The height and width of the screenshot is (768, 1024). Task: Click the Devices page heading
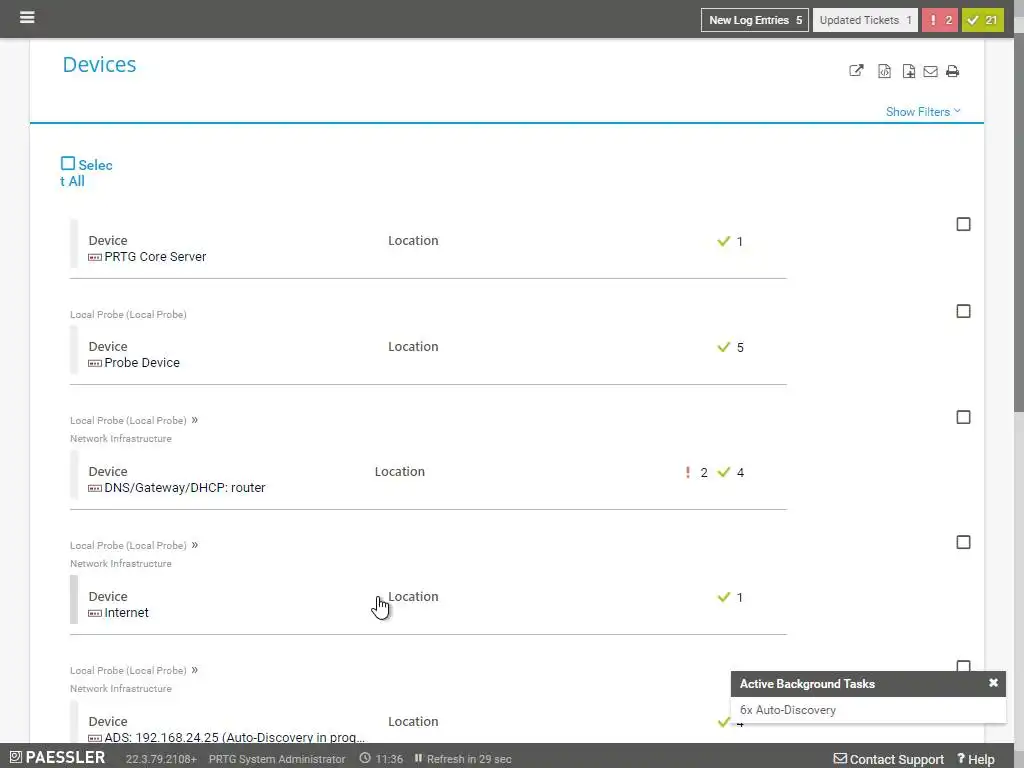(x=99, y=65)
